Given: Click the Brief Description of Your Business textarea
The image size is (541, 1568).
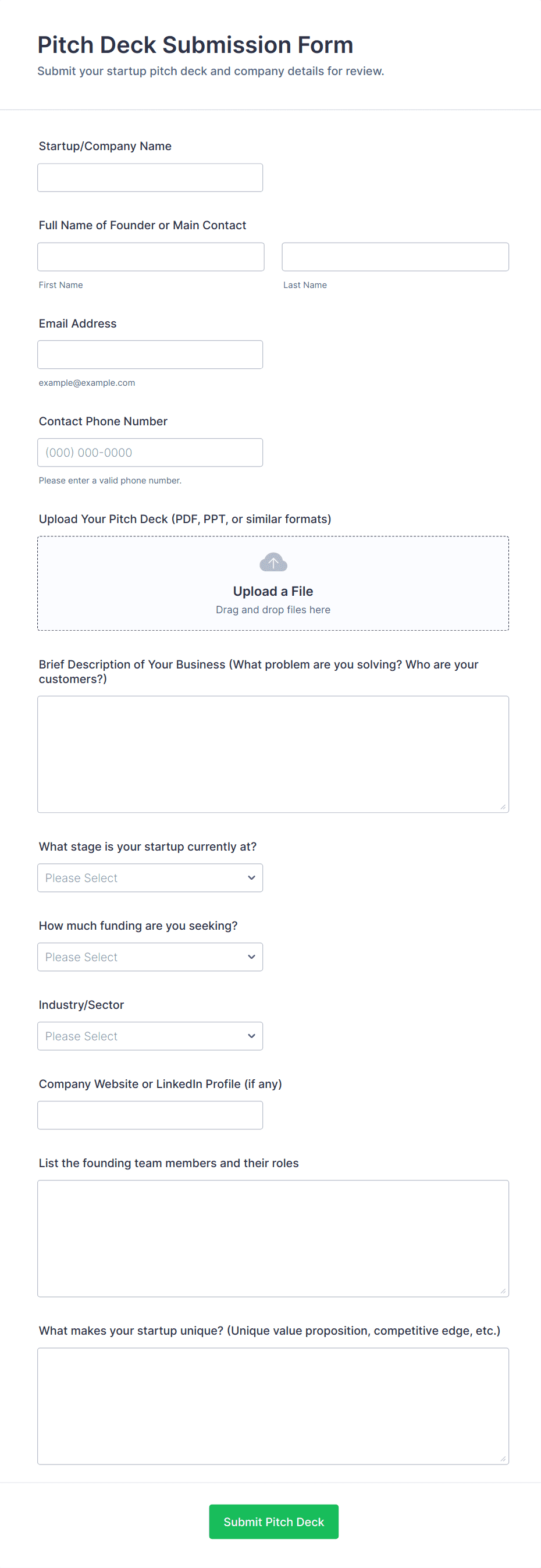Looking at the screenshot, I should 273,753.
